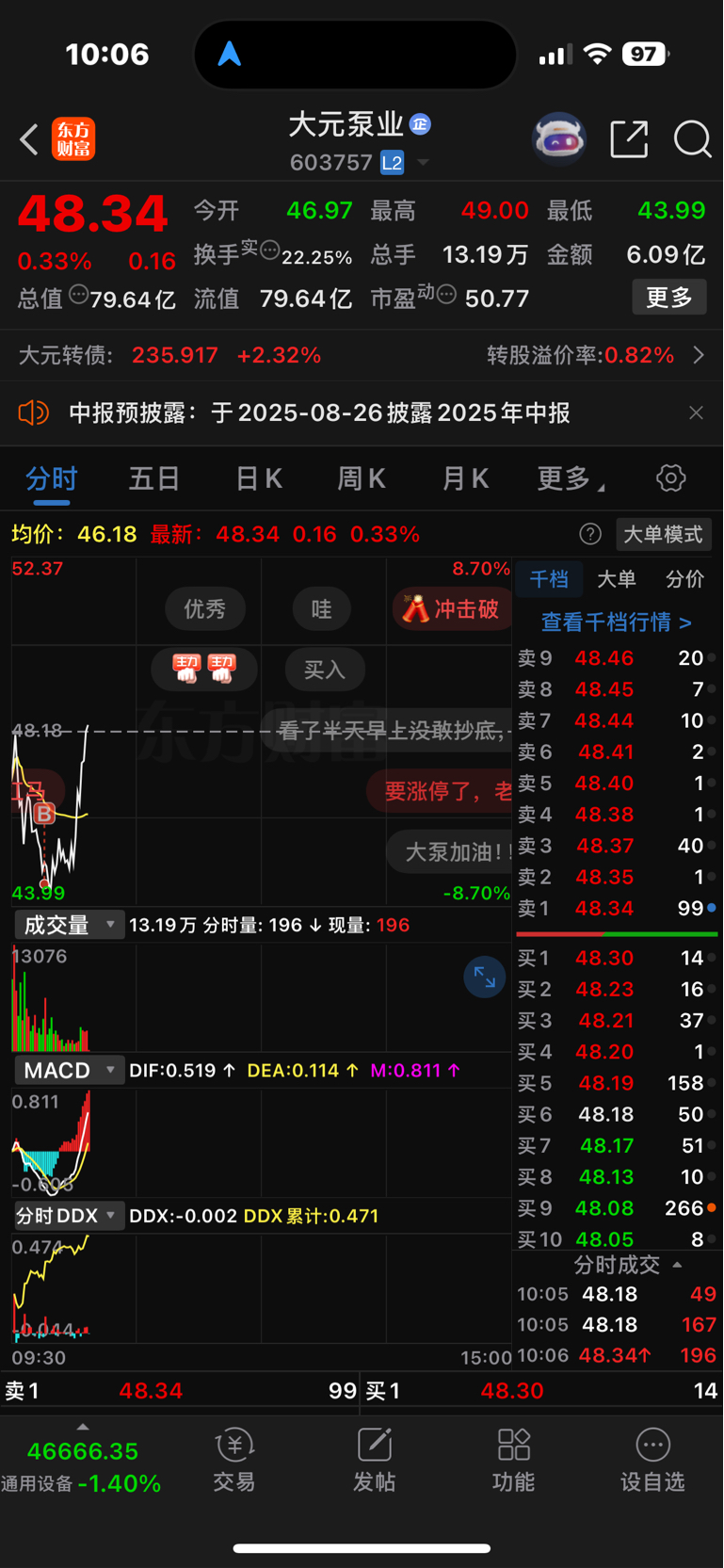
Task: Tap the 买入 bubble on chart
Action: (324, 670)
